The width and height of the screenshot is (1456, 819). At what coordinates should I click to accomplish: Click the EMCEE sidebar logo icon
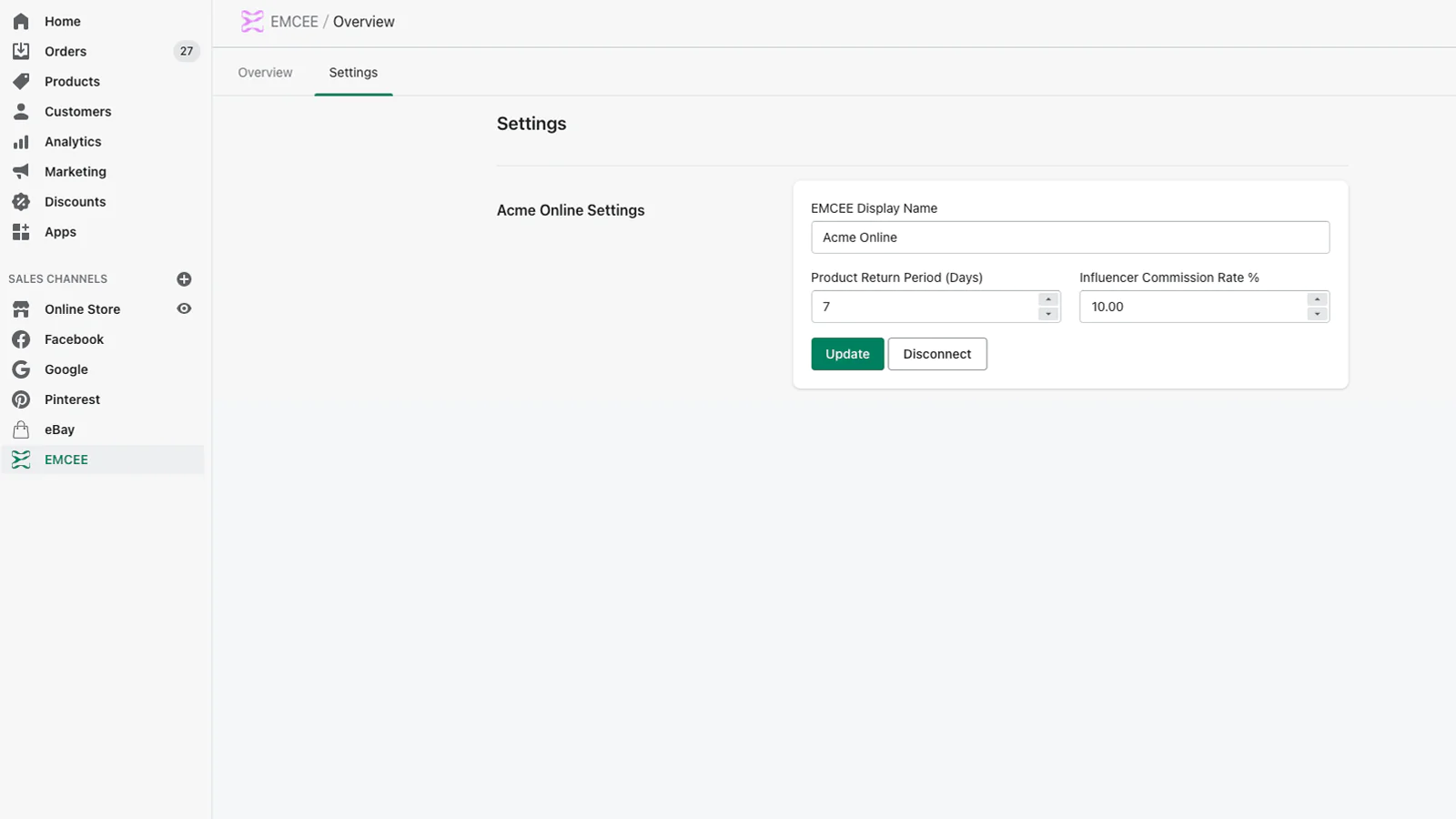pyautogui.click(x=21, y=460)
